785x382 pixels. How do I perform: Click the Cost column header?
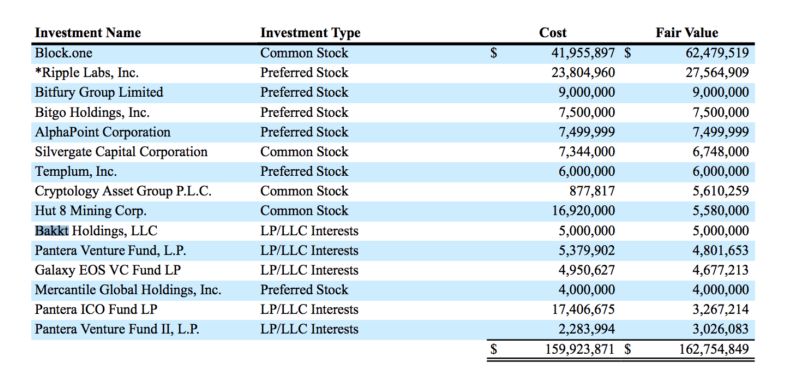coord(553,33)
